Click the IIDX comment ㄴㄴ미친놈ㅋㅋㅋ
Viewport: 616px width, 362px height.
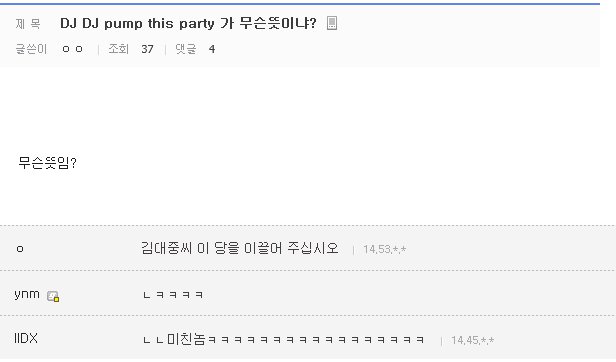[283, 339]
